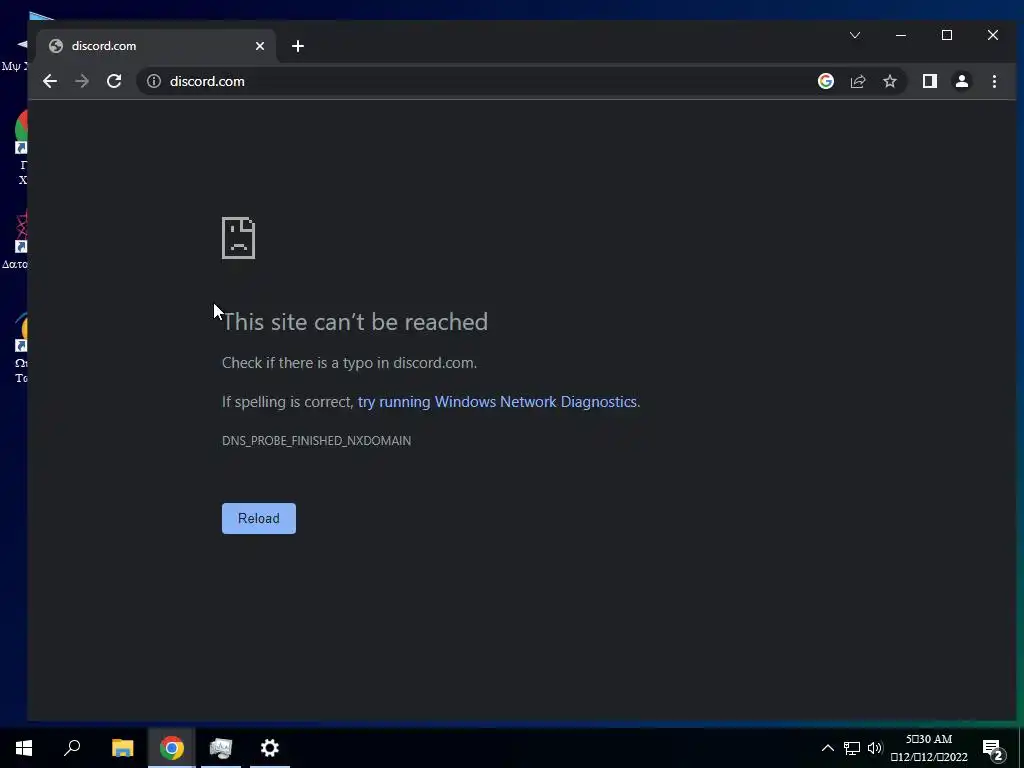Open Chrome's three-dot menu
This screenshot has height=768, width=1024.
click(994, 81)
